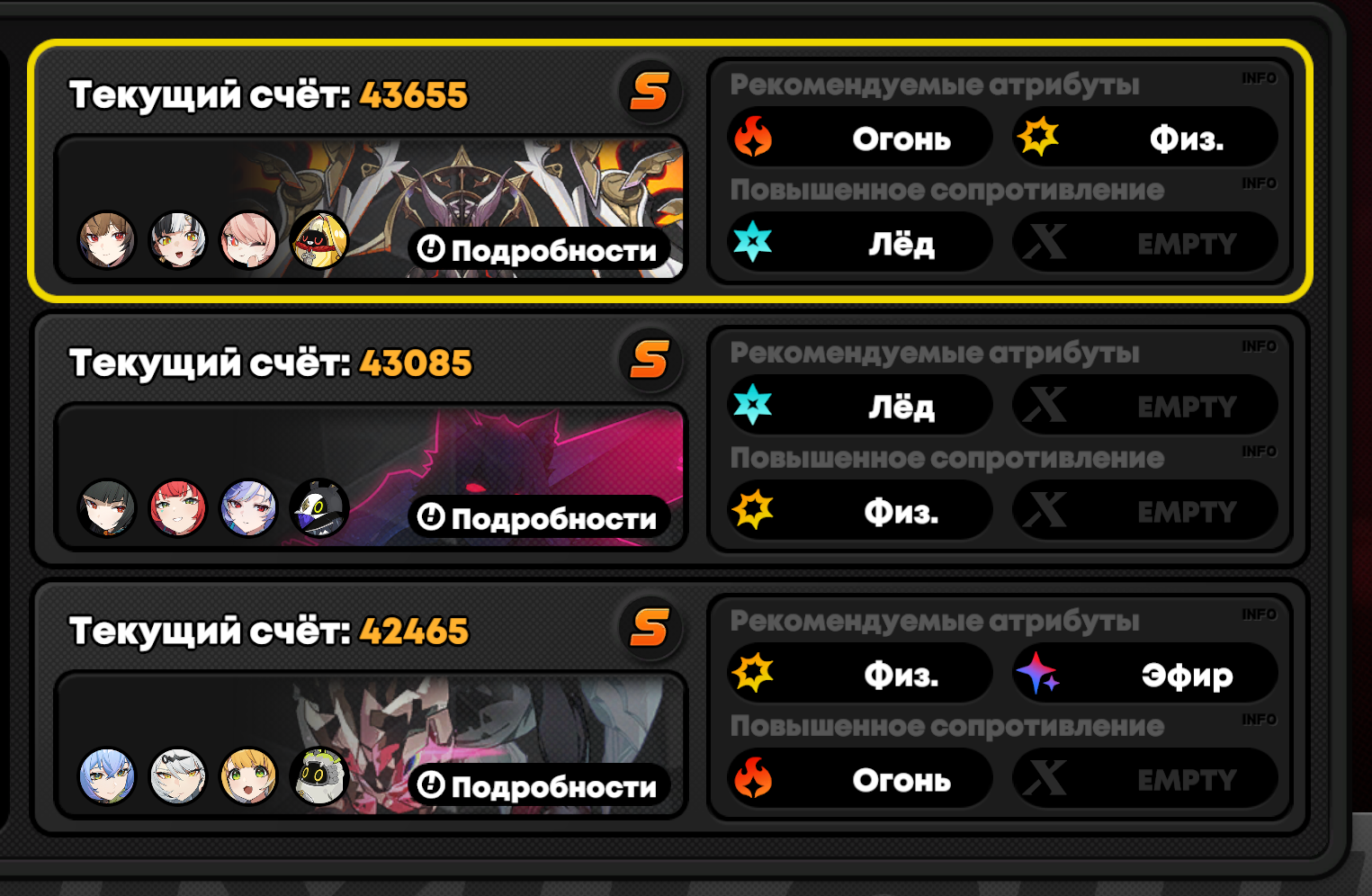Open details for the 43085 score run
The height and width of the screenshot is (896, 1372).
(x=540, y=517)
